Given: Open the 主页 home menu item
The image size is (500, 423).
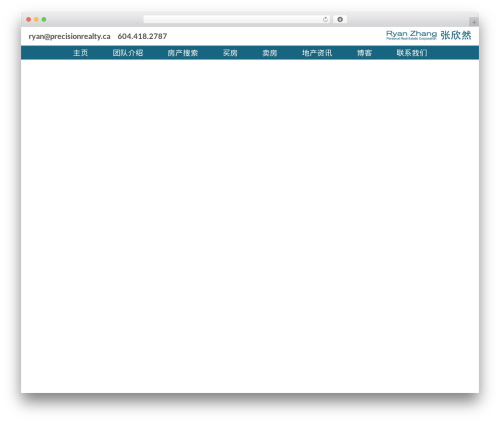Looking at the screenshot, I should click(80, 53).
